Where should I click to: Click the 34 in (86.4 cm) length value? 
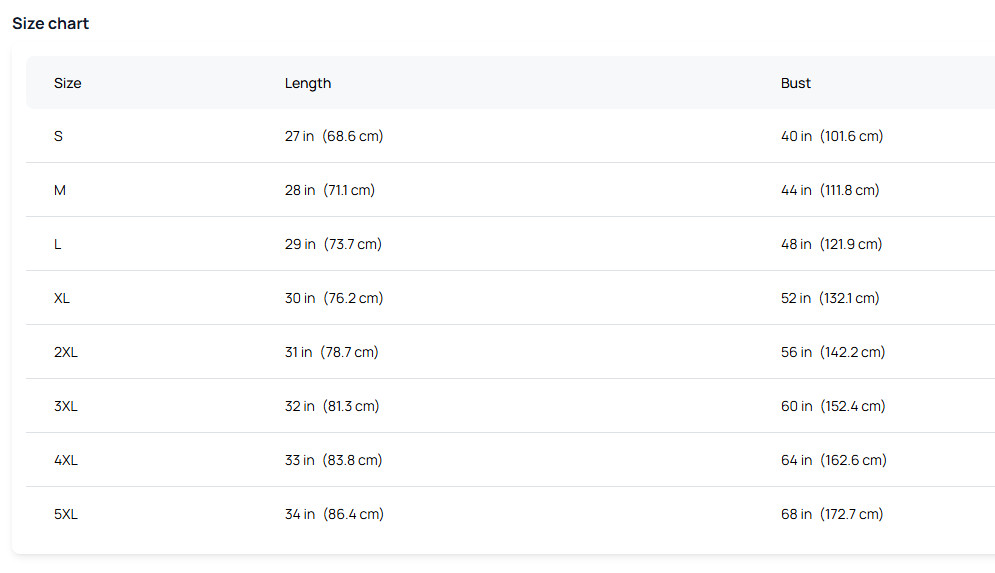coord(334,514)
